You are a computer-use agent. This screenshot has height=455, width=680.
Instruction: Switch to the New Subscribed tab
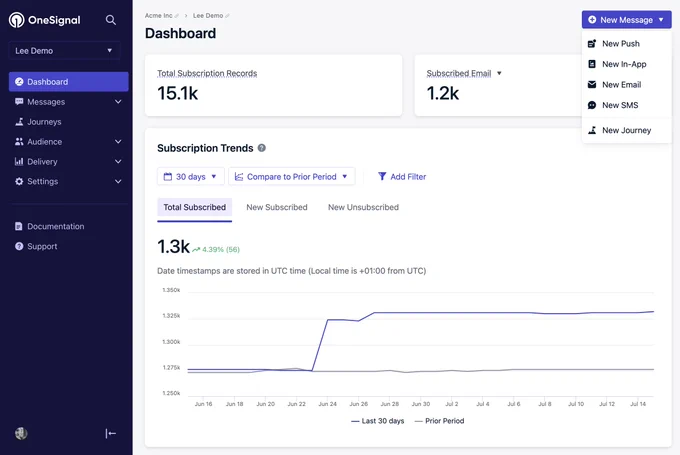pos(277,207)
